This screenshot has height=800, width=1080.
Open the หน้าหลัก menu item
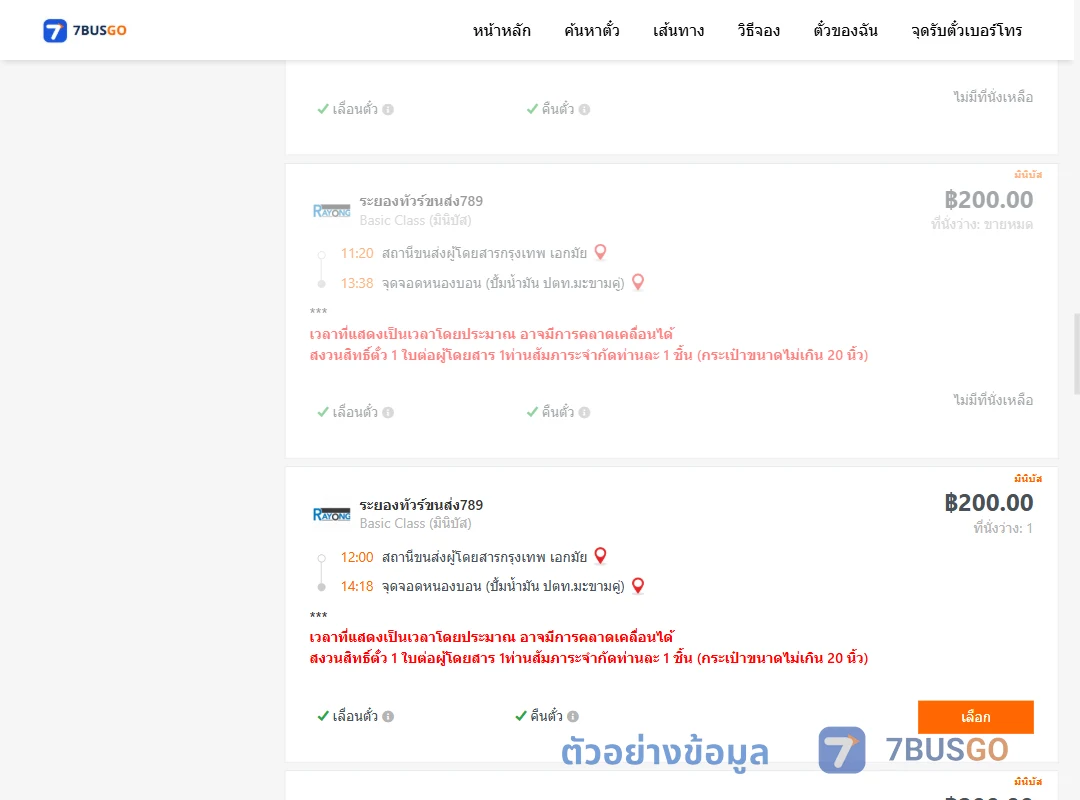(501, 30)
